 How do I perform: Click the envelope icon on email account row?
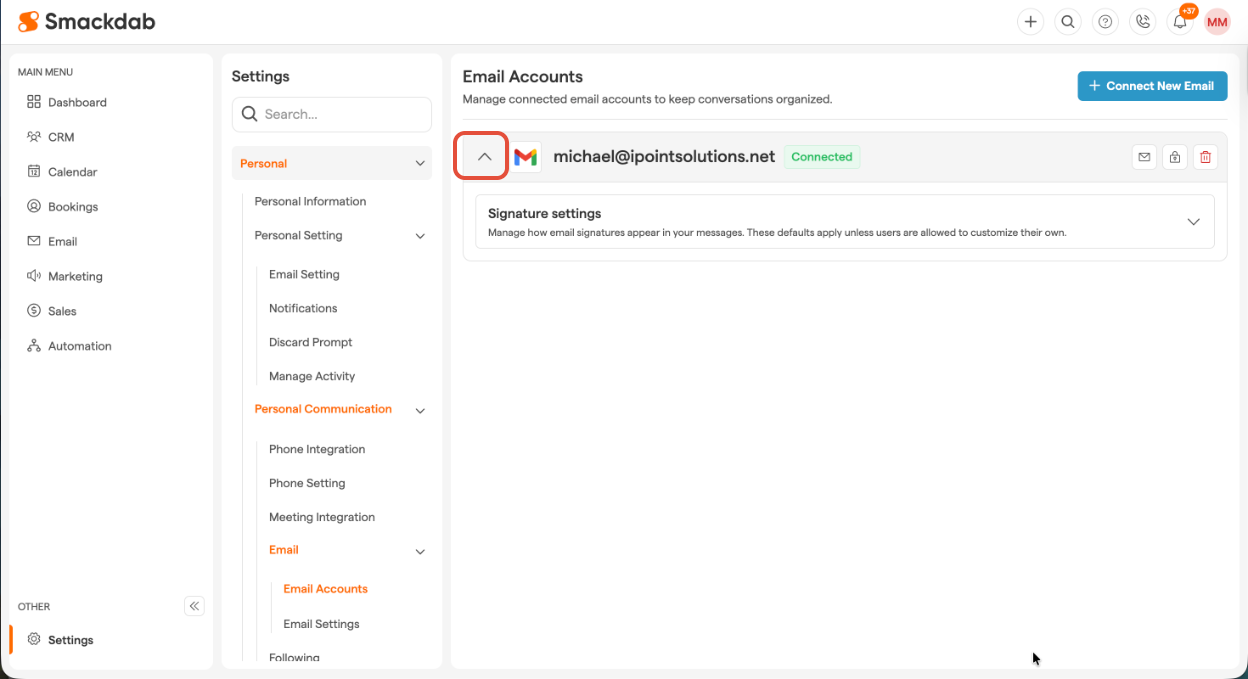pos(1144,157)
